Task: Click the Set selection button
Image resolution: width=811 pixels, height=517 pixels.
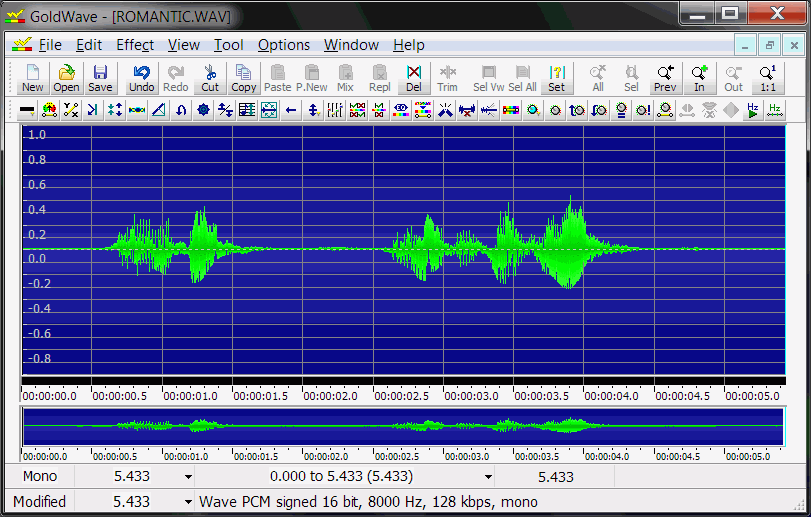Action: point(556,78)
